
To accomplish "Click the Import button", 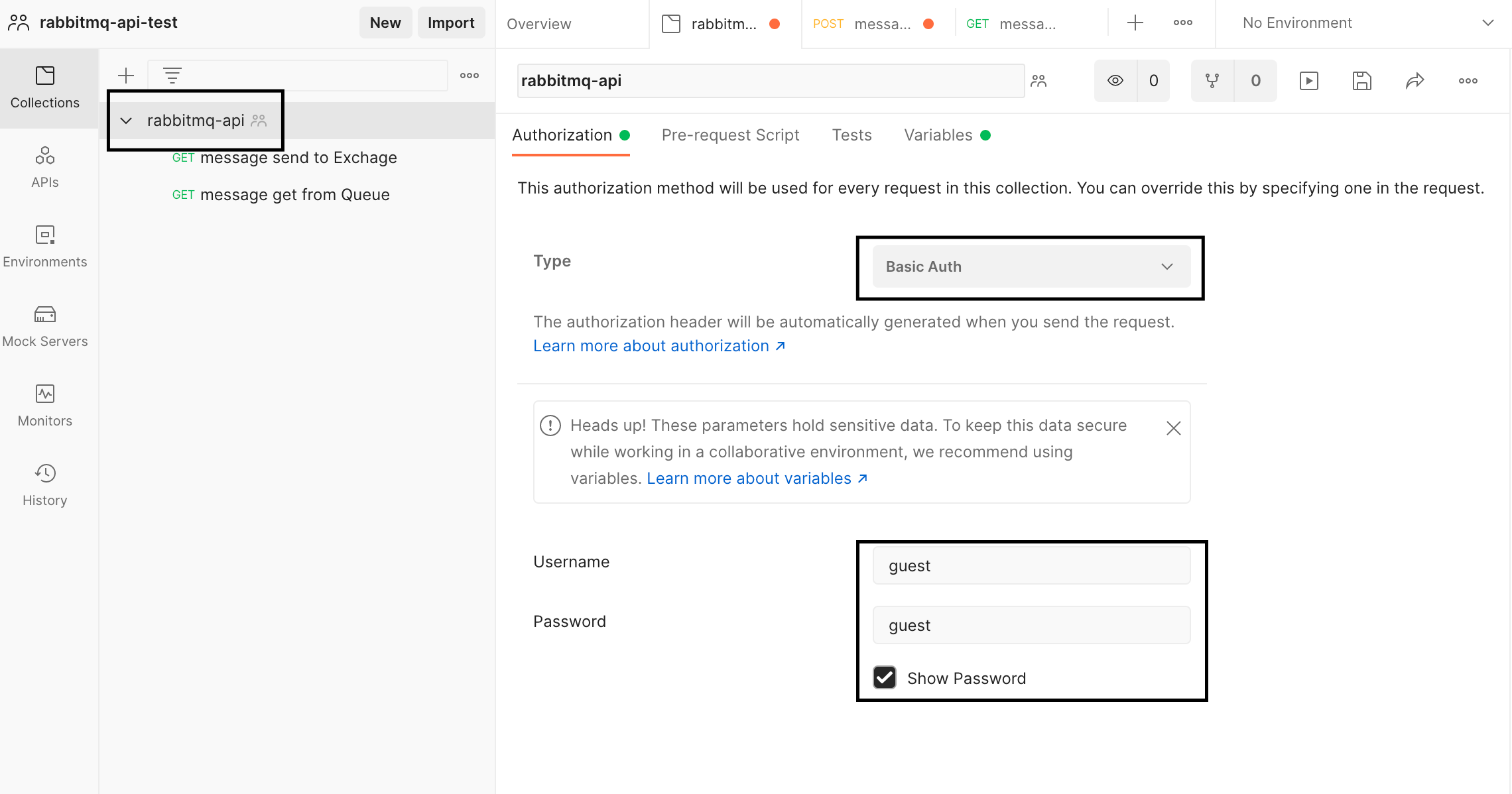I will click(x=451, y=23).
